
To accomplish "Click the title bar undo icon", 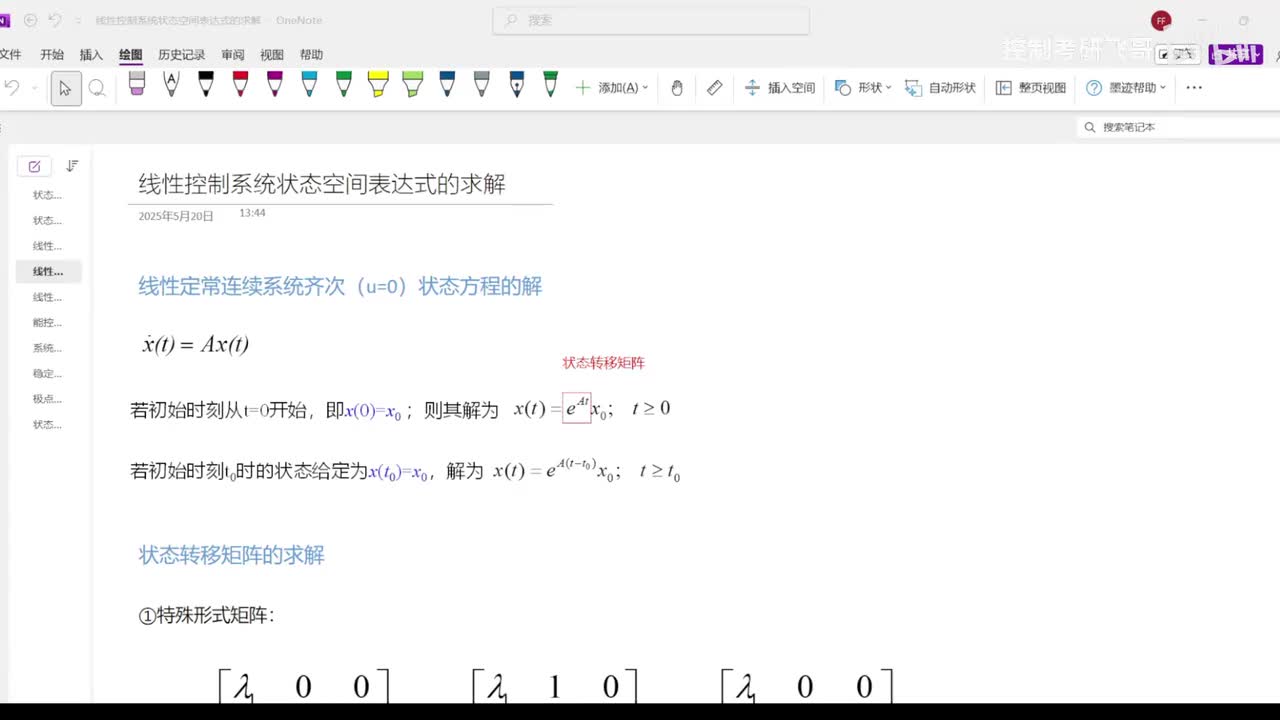I will [x=55, y=20].
